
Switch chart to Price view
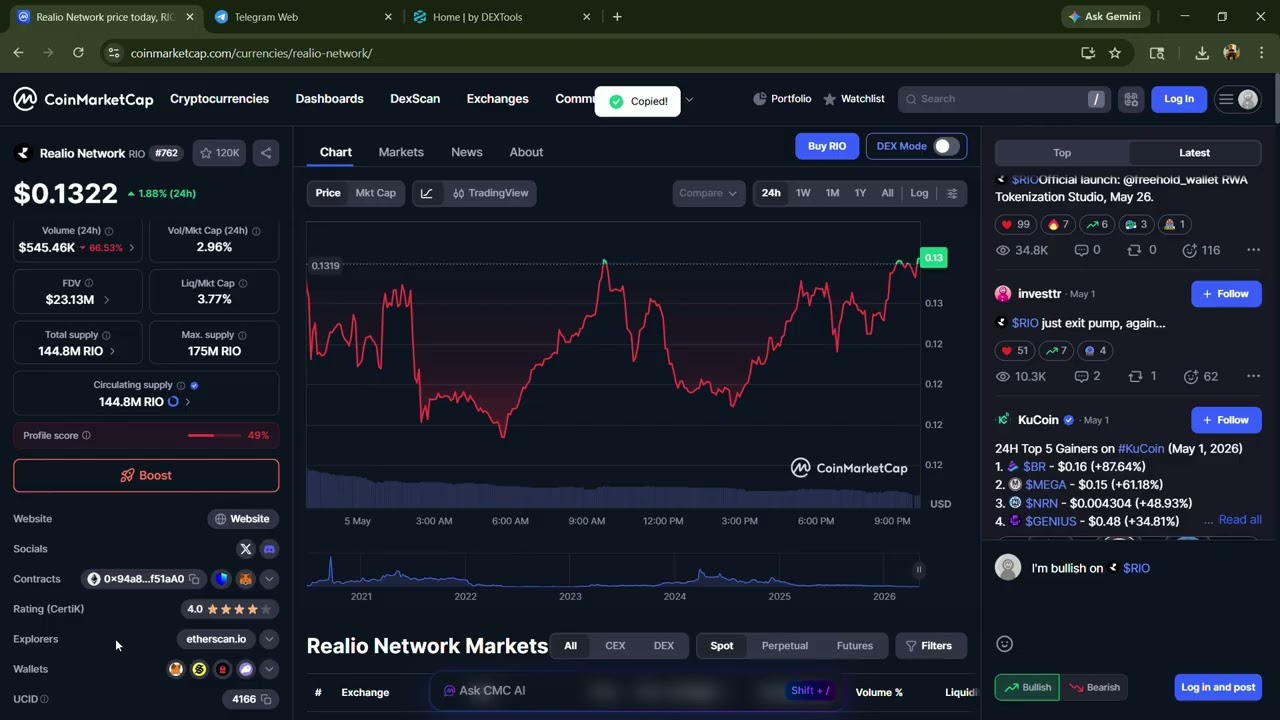tap(328, 193)
